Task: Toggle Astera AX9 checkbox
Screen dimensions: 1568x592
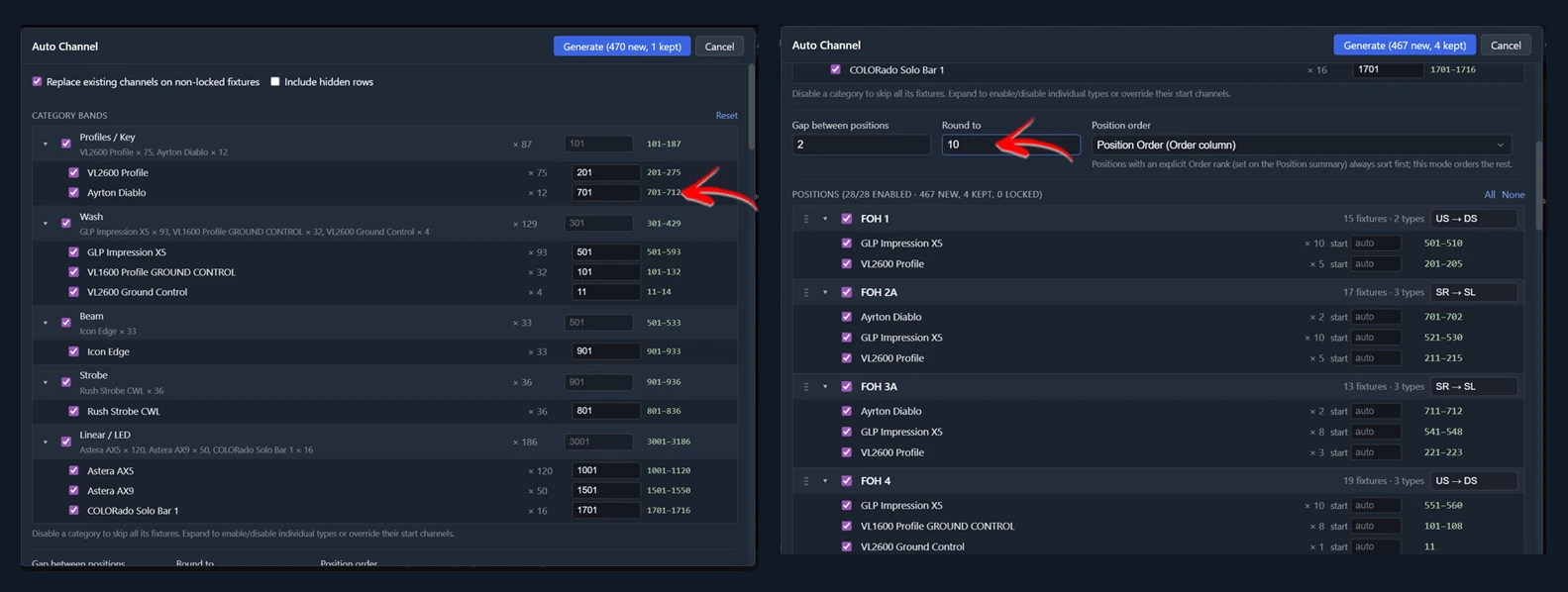Action: 73,490
